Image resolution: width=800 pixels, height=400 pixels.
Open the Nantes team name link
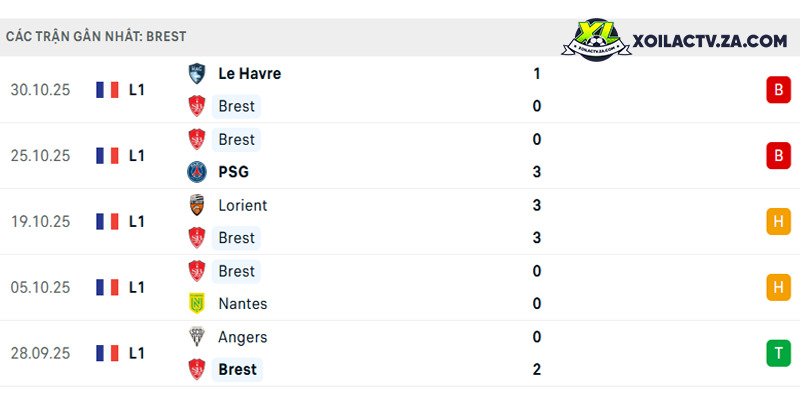(x=243, y=304)
